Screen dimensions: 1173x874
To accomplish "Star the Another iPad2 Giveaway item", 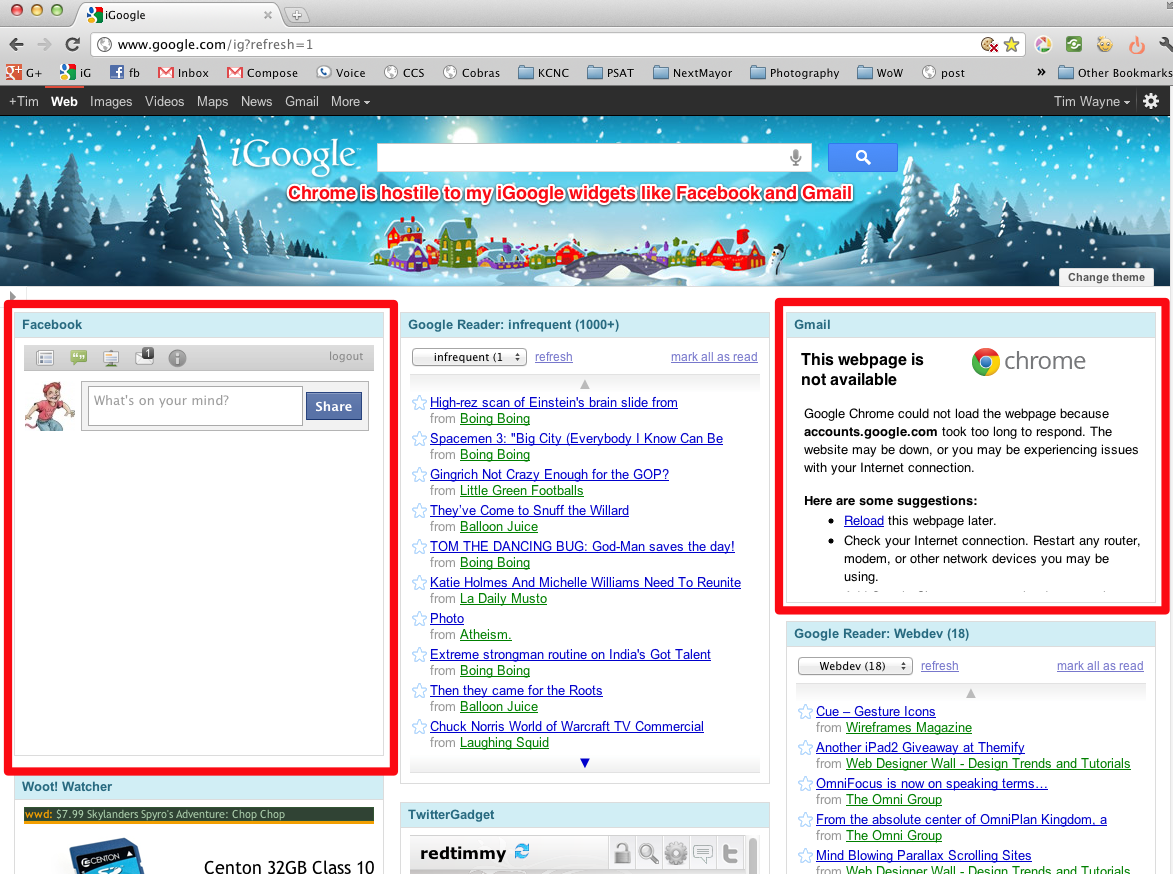I will 806,748.
